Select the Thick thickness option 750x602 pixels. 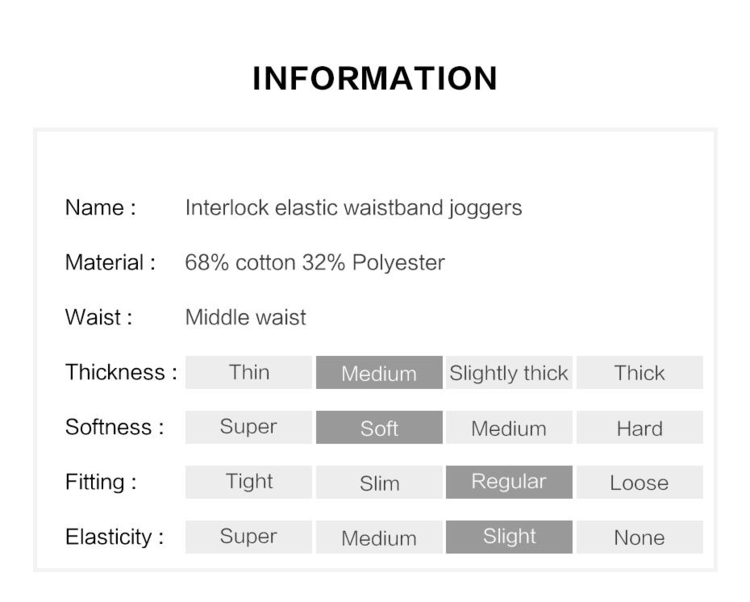[640, 372]
